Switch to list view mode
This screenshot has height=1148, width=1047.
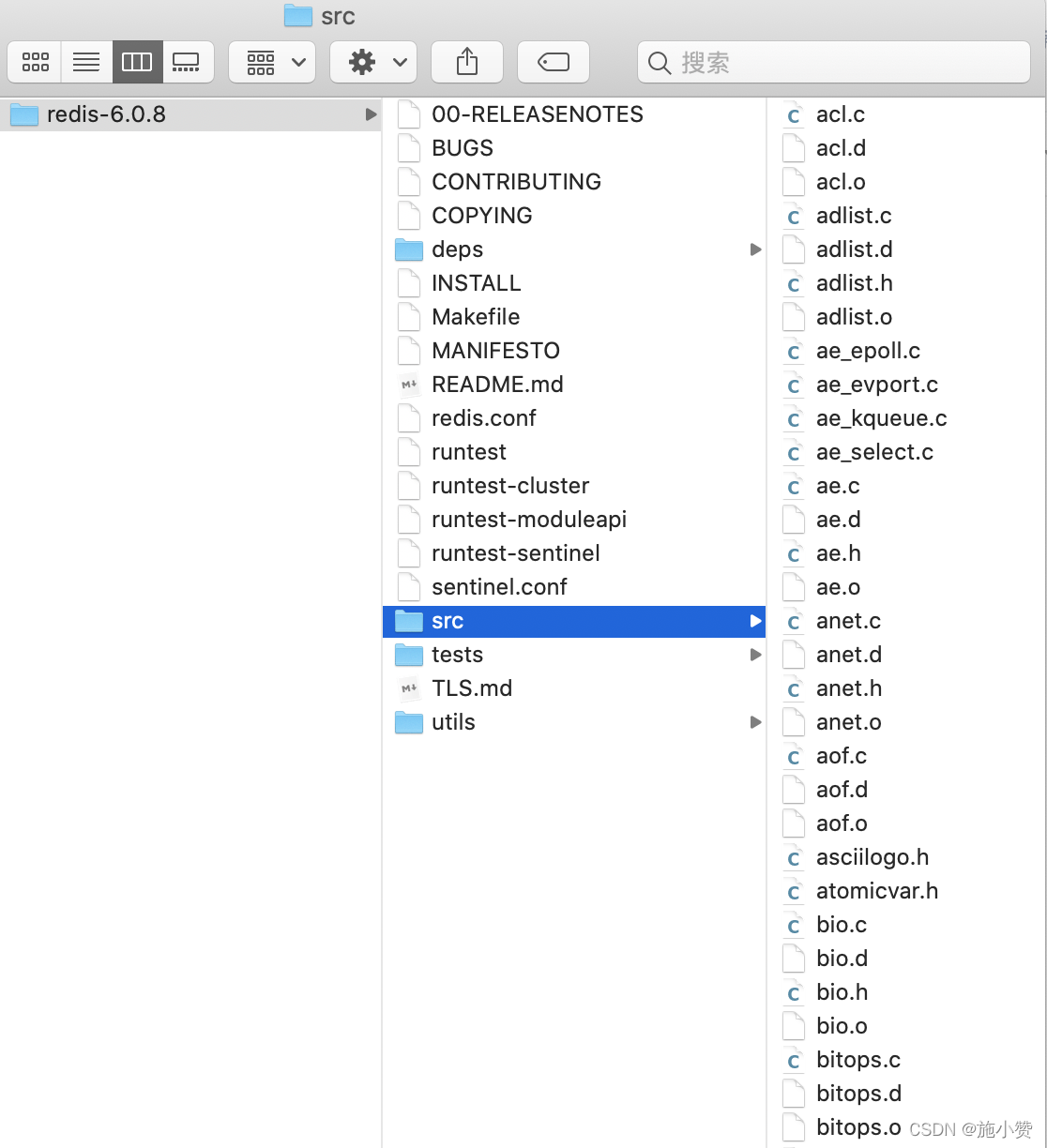(86, 63)
